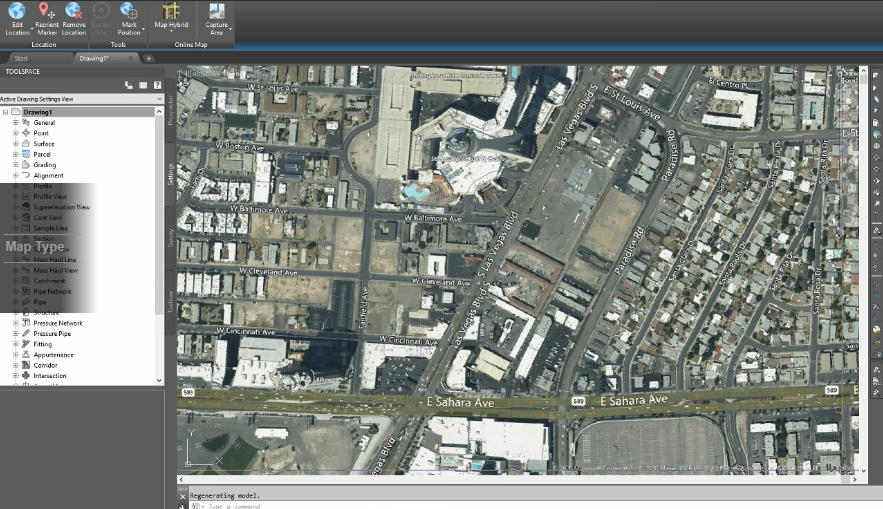
Task: Click the Capture Area icon
Action: [216, 10]
